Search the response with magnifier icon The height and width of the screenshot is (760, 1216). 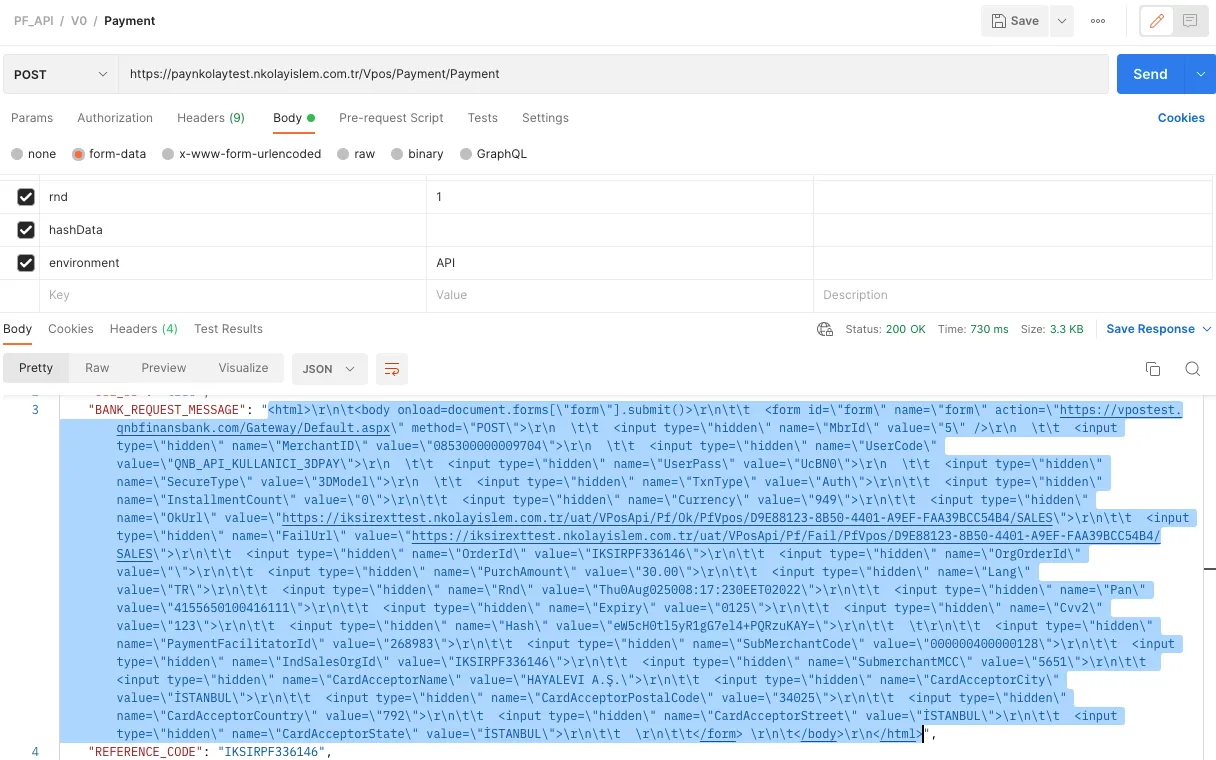[x=1192, y=369]
